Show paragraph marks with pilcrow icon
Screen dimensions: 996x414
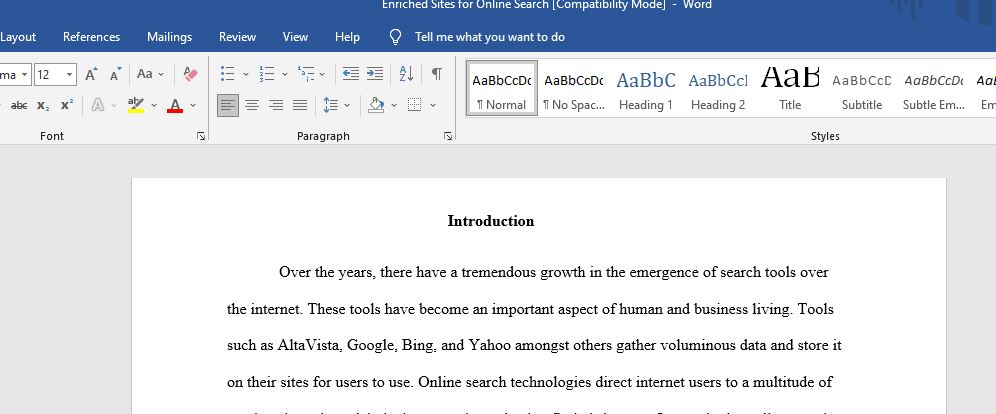click(x=437, y=74)
